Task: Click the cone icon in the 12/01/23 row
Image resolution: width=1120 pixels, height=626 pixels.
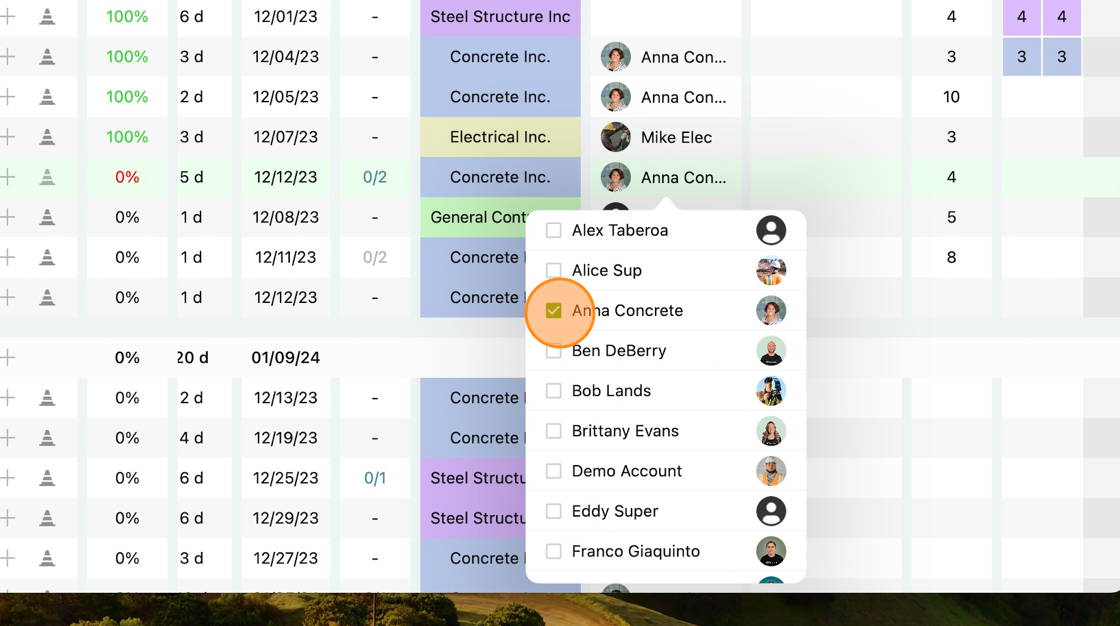Action: (47, 16)
